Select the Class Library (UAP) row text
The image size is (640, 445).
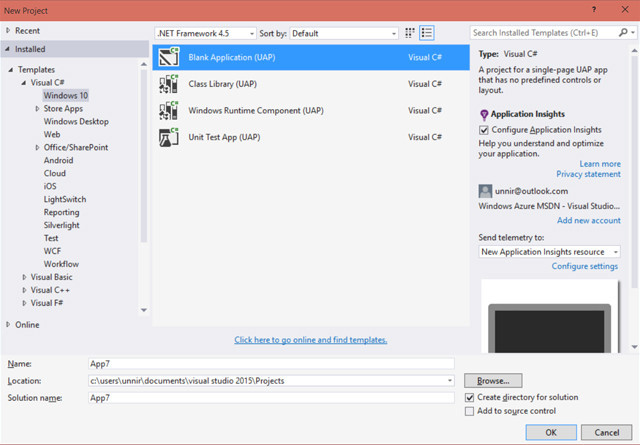pyautogui.click(x=222, y=84)
